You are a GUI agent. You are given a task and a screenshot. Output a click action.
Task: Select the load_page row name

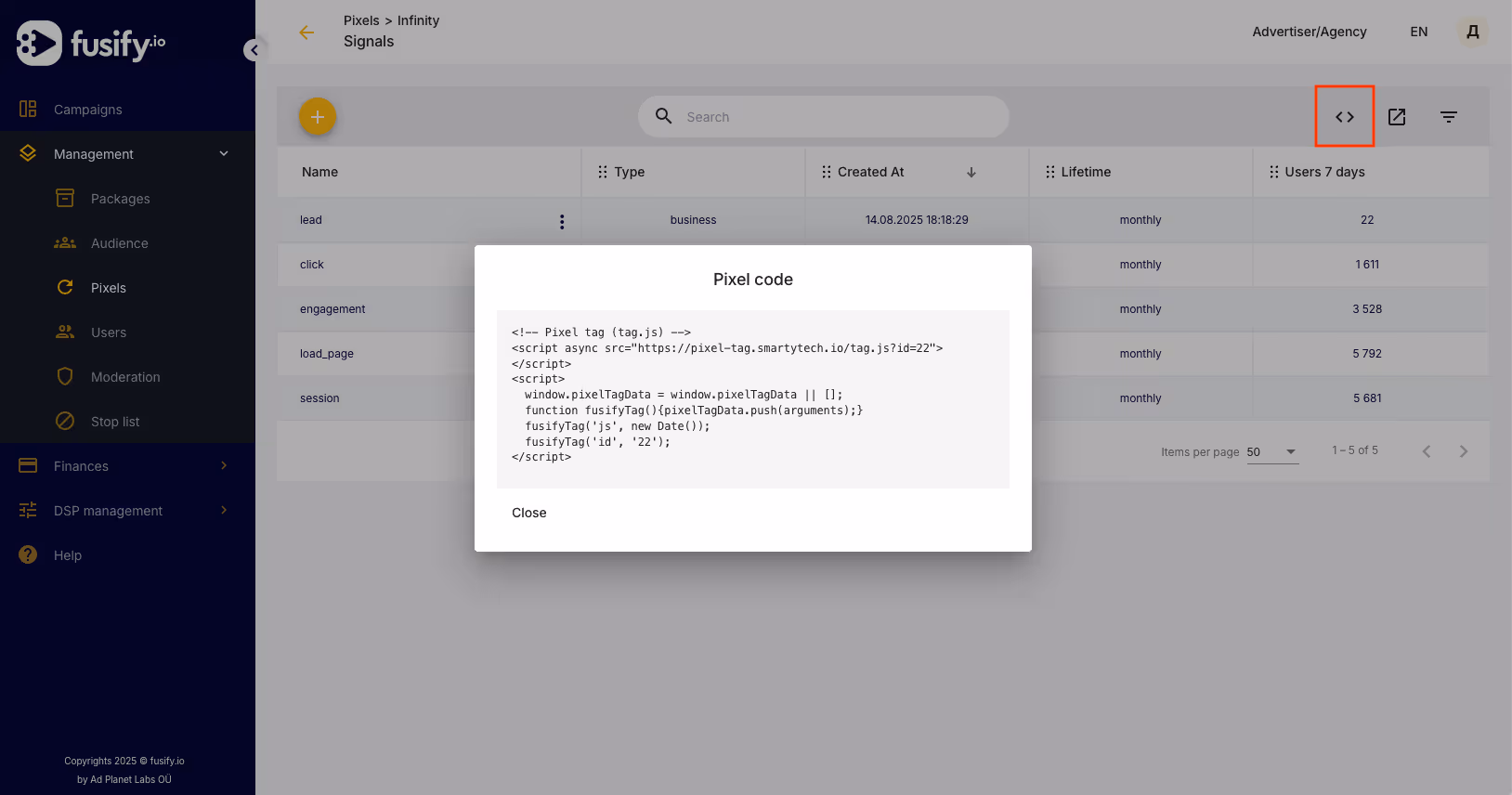point(327,354)
